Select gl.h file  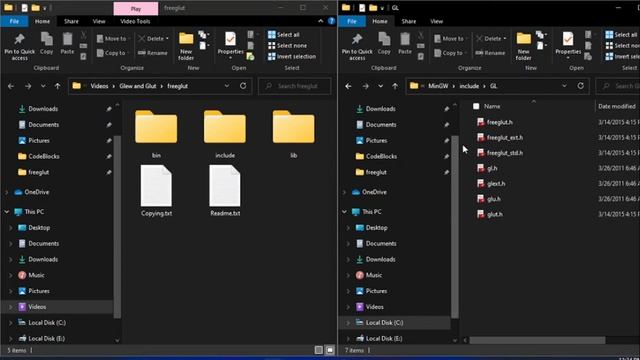pyautogui.click(x=487, y=168)
